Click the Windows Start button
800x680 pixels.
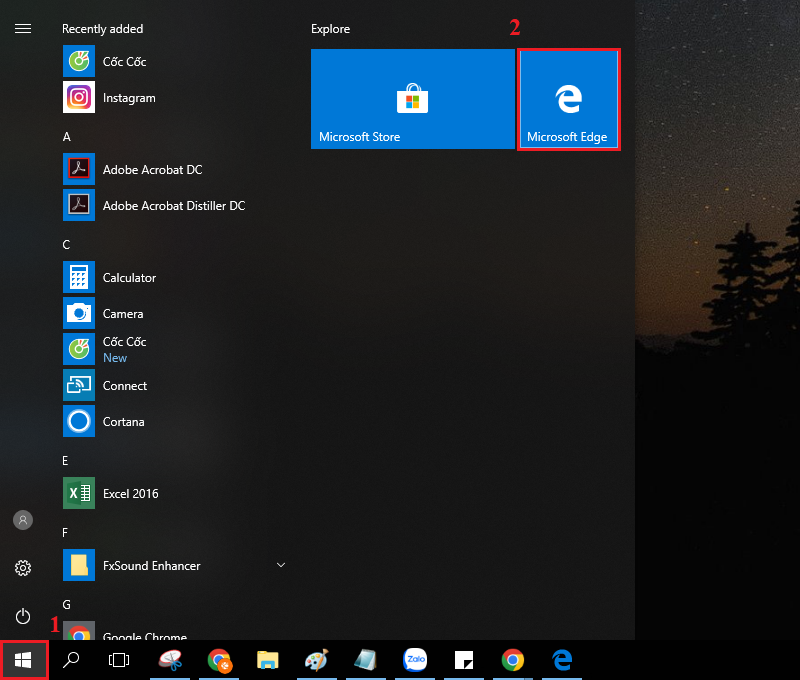pos(23,660)
